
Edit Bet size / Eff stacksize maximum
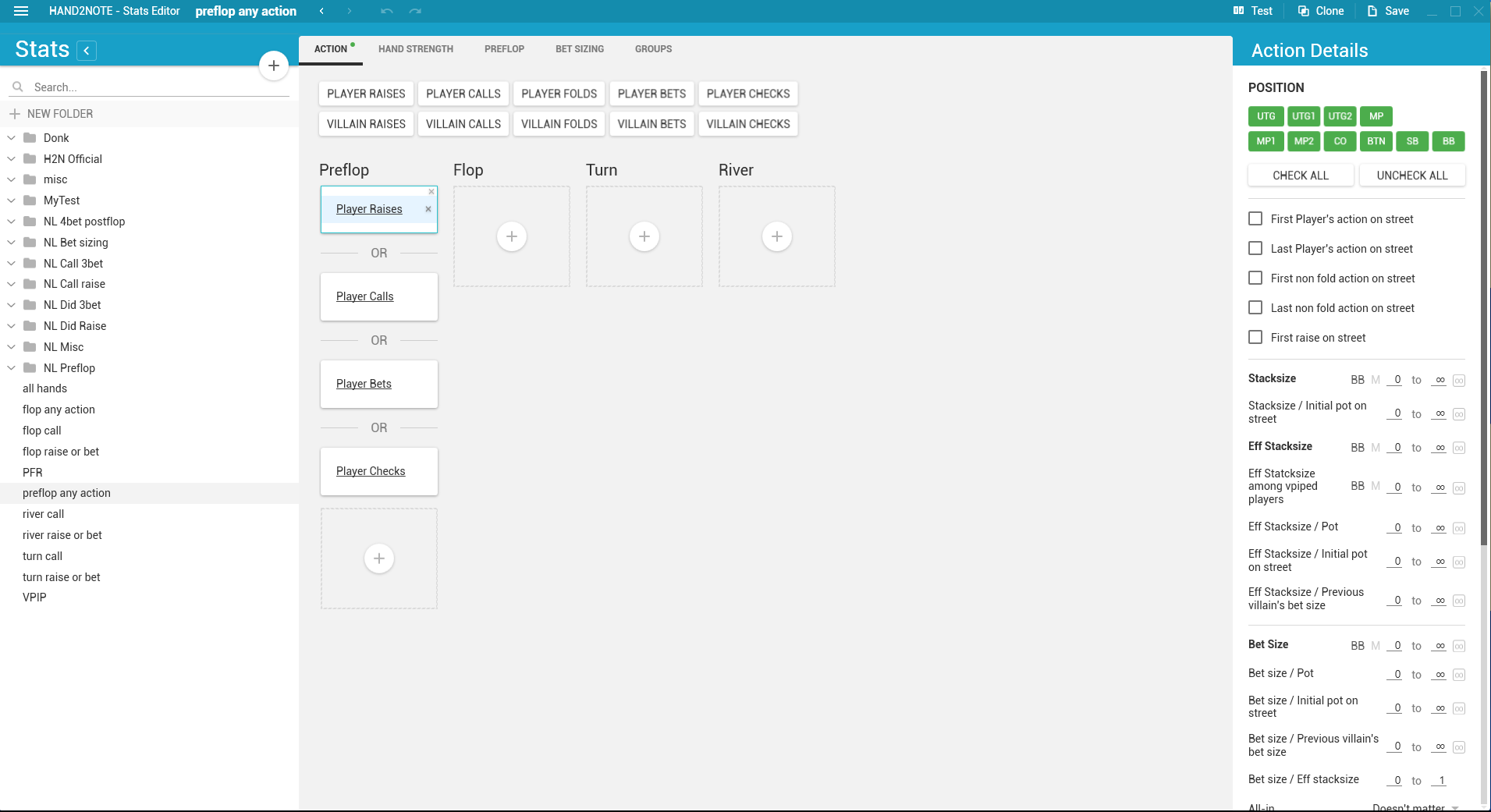point(1440,781)
